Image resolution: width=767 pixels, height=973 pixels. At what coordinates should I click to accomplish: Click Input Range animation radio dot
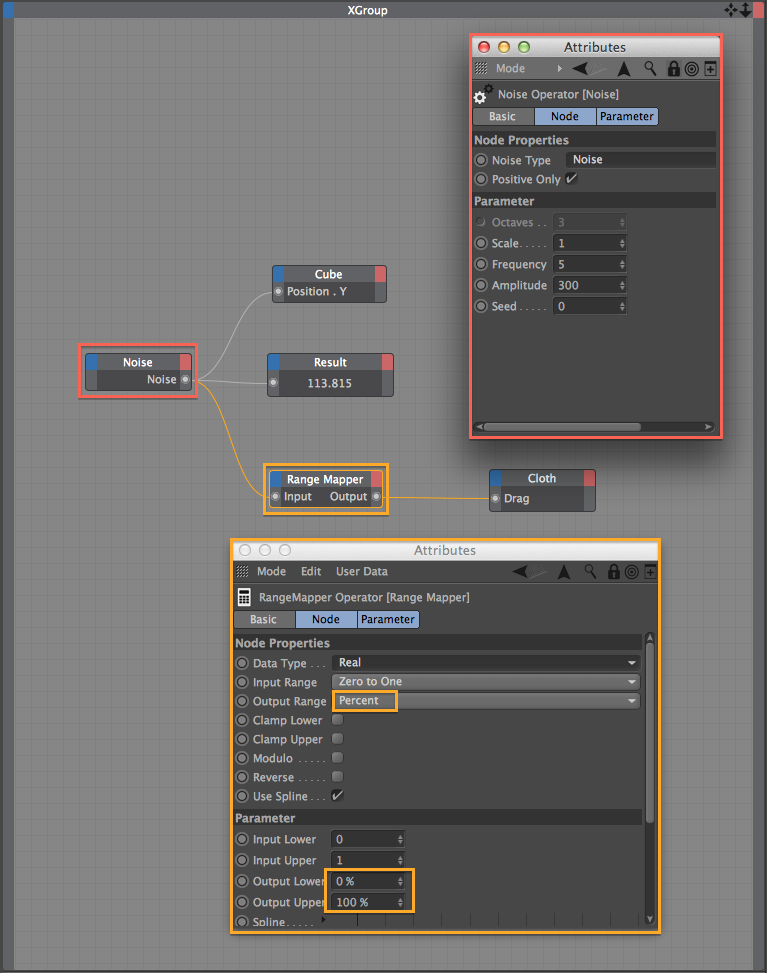tap(242, 682)
